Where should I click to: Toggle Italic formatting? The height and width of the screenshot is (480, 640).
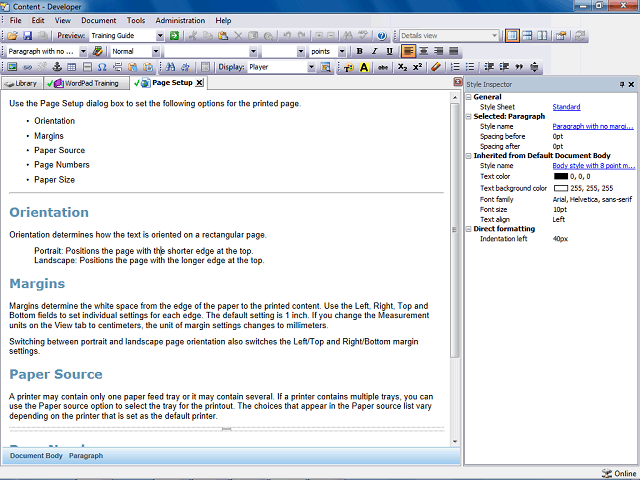click(374, 51)
